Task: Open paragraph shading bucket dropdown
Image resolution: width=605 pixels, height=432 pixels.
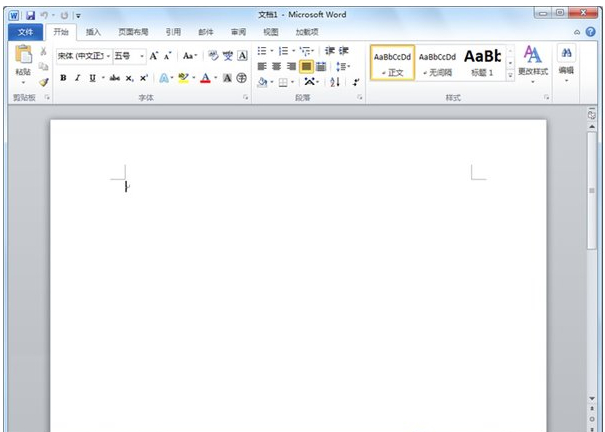Action: pos(272,82)
